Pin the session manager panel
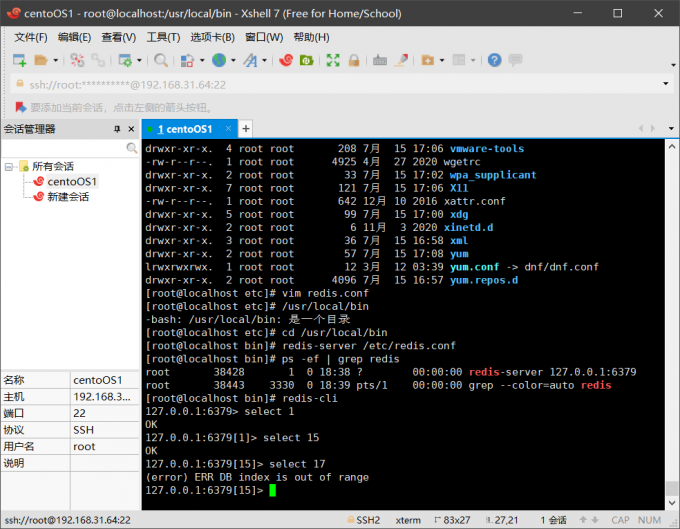680x529 pixels. pos(117,129)
